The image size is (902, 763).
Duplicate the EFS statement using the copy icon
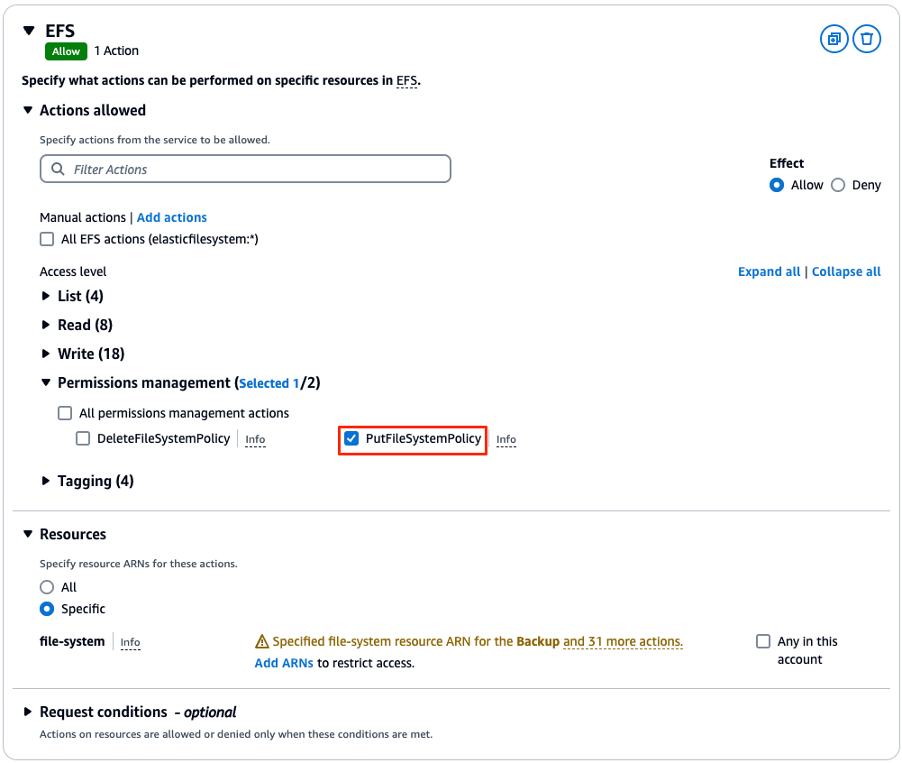[x=833, y=38]
